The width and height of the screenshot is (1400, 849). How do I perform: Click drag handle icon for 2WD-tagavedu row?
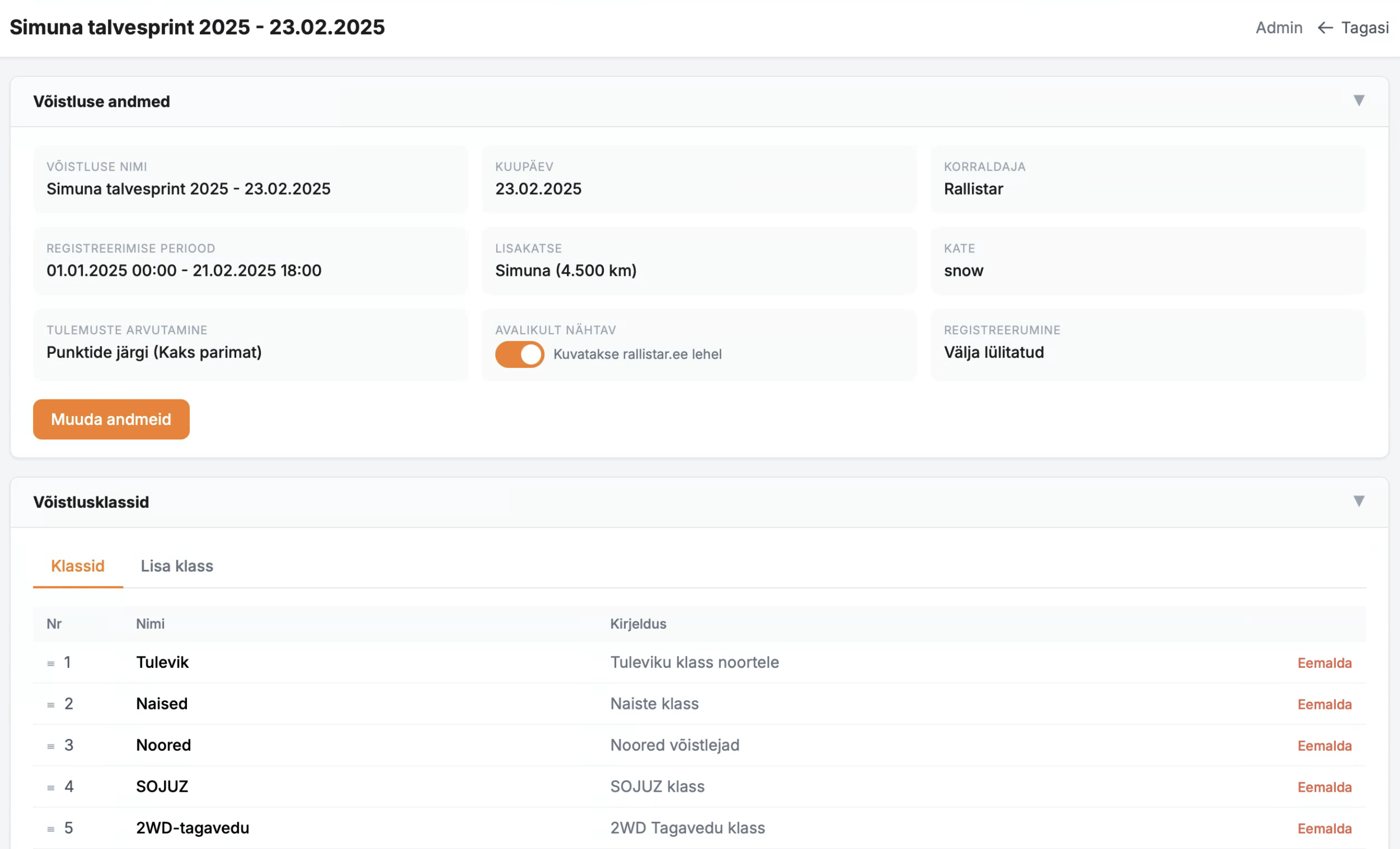51,830
